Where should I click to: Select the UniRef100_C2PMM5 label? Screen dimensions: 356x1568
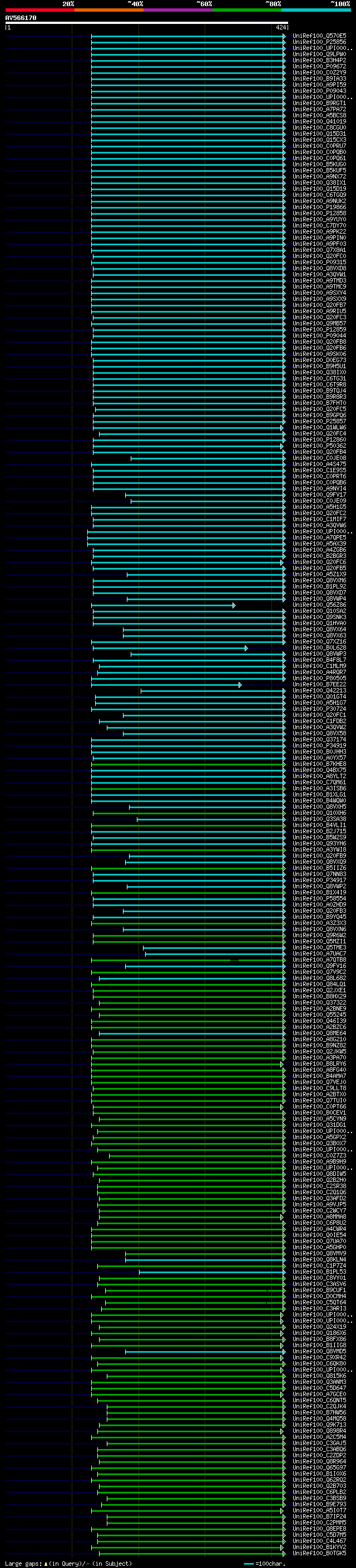click(x=319, y=1522)
